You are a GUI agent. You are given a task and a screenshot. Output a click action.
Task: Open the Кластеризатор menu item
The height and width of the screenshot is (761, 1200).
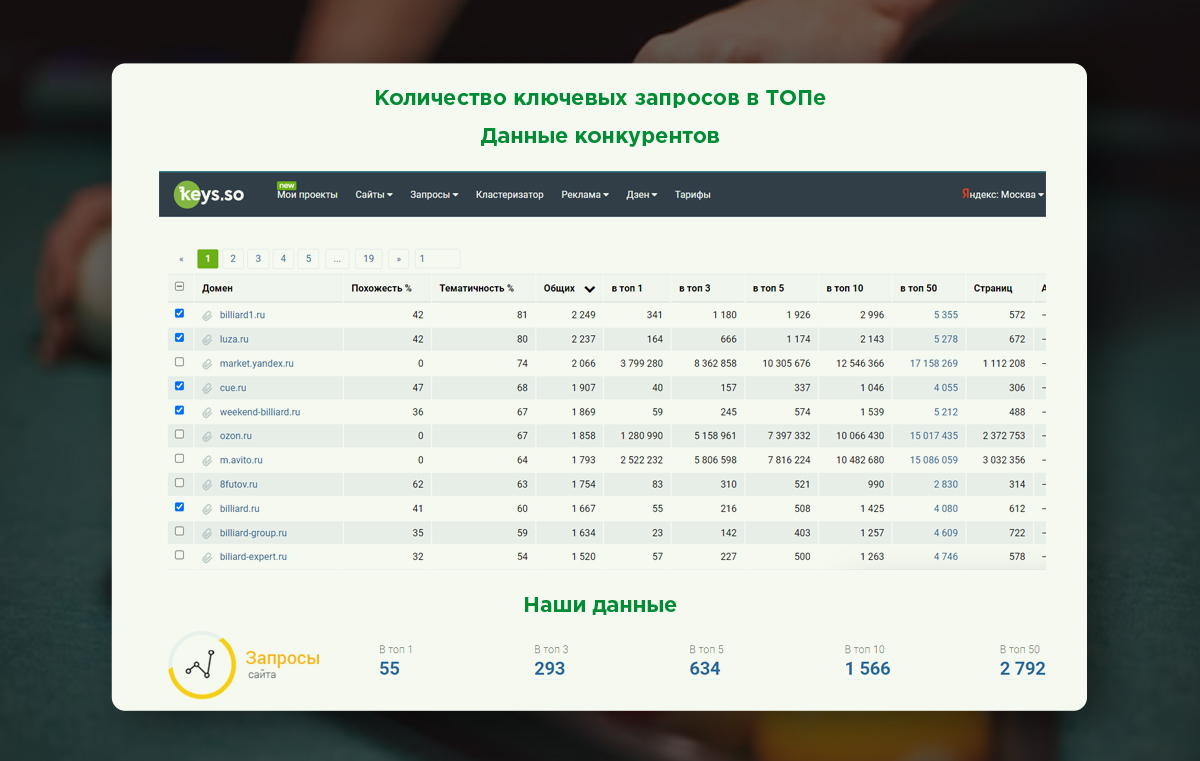[x=509, y=195]
